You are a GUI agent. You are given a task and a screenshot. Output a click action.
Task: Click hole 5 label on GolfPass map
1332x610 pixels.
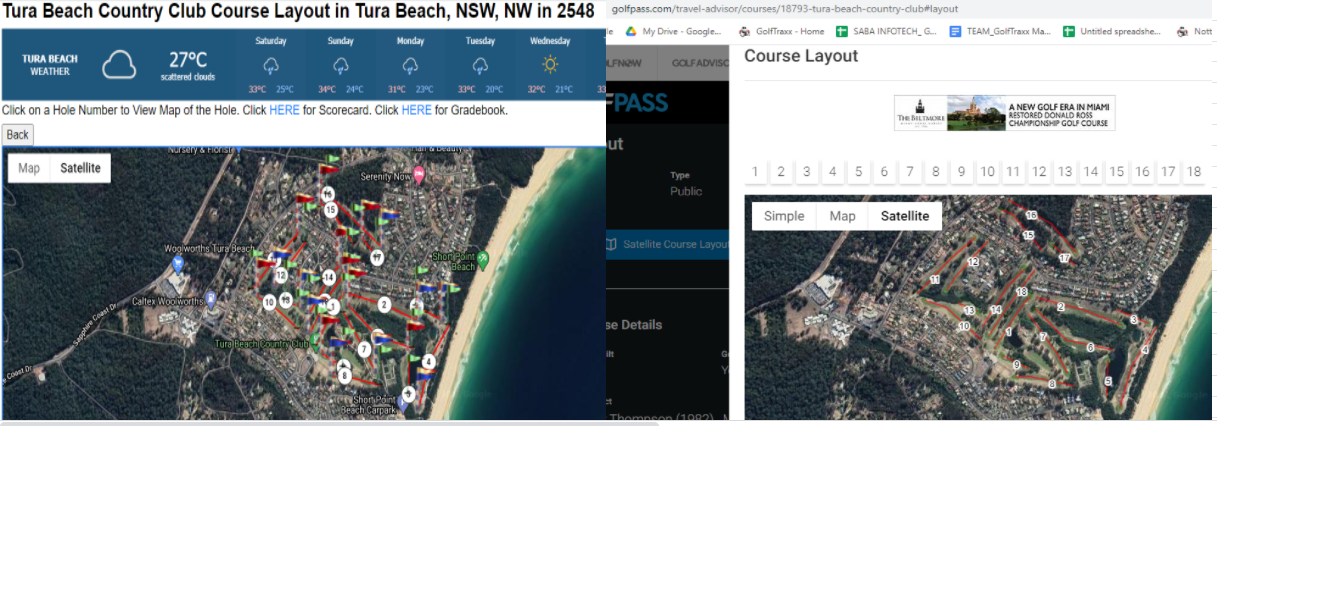[1107, 381]
